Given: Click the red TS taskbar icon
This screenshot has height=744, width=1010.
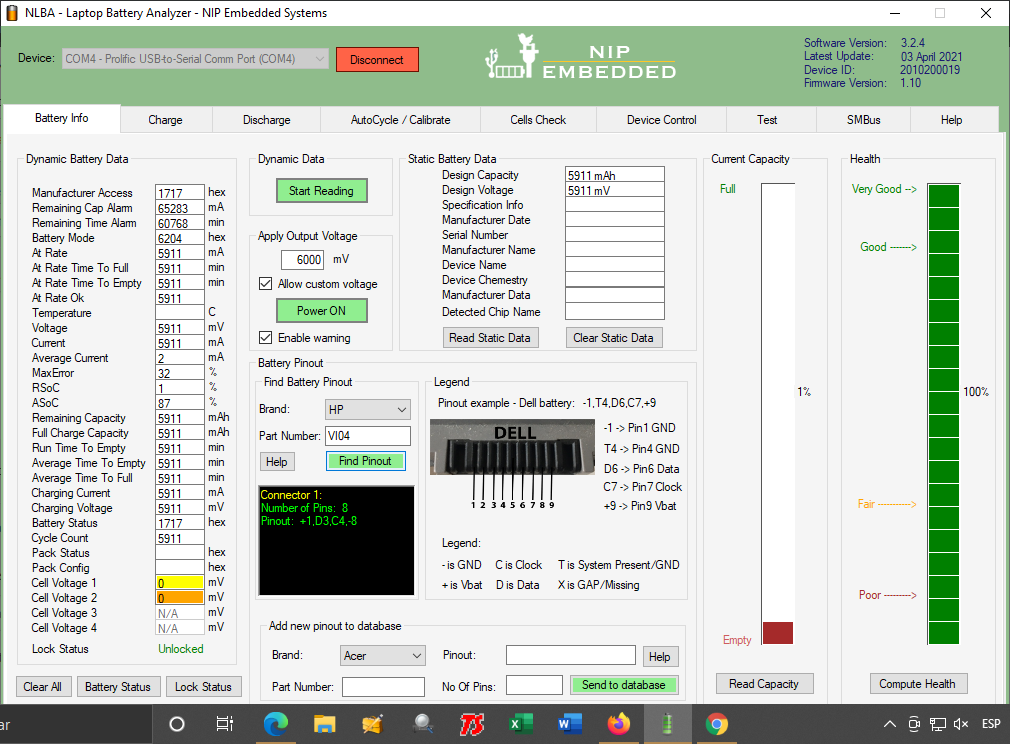Looking at the screenshot, I should [x=472, y=724].
